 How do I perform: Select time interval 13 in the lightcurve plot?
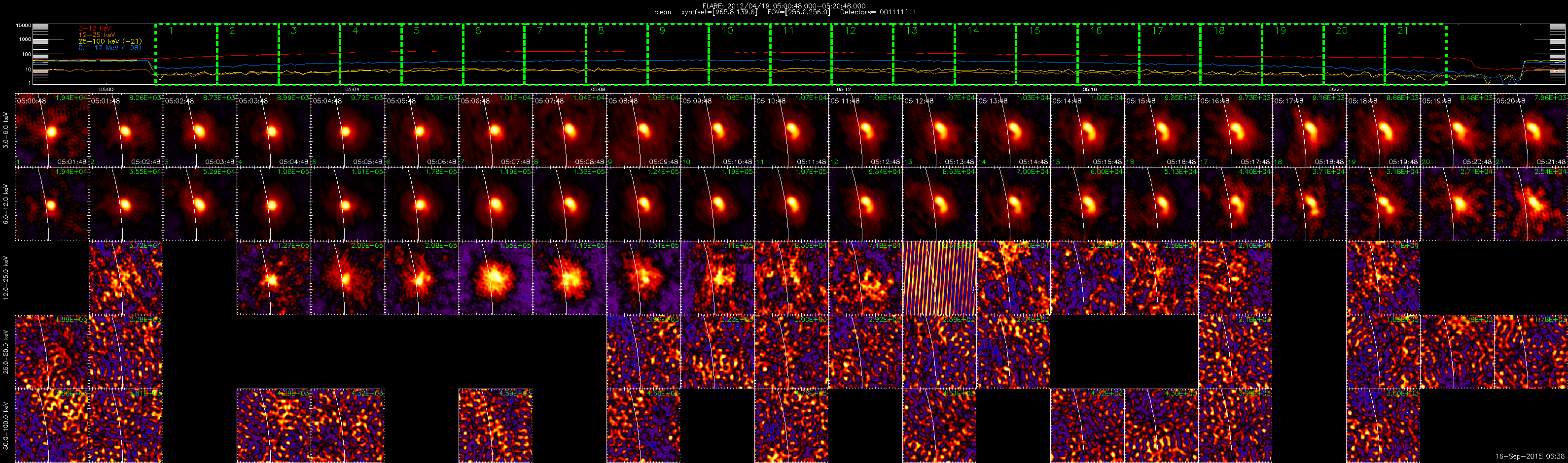click(924, 55)
